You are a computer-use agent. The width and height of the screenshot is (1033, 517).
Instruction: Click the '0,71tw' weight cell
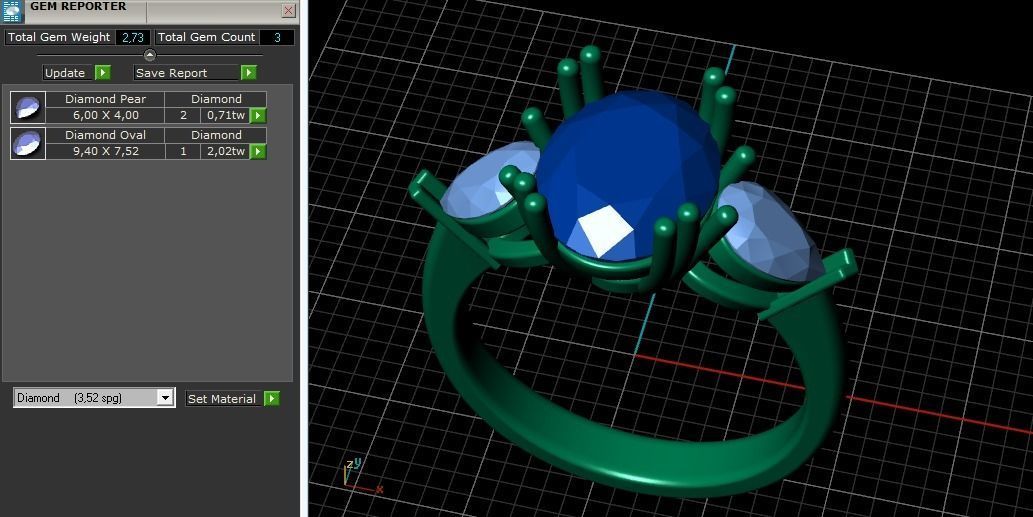pos(226,115)
